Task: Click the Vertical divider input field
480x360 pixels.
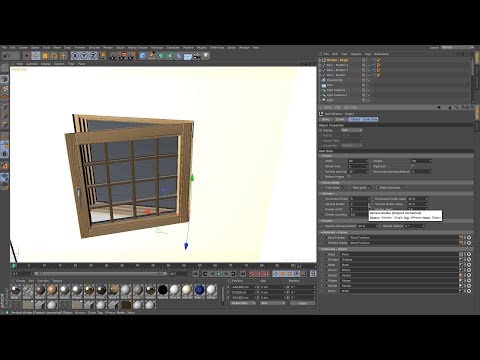Action: [359, 204]
